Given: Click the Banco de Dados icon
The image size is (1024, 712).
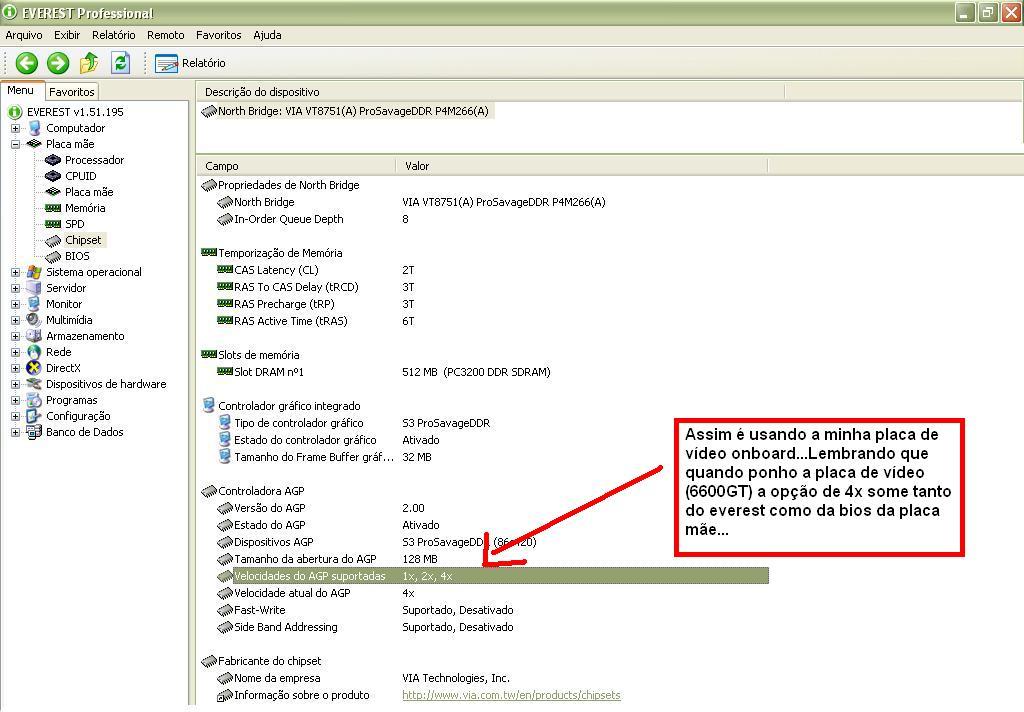Looking at the screenshot, I should click(34, 432).
